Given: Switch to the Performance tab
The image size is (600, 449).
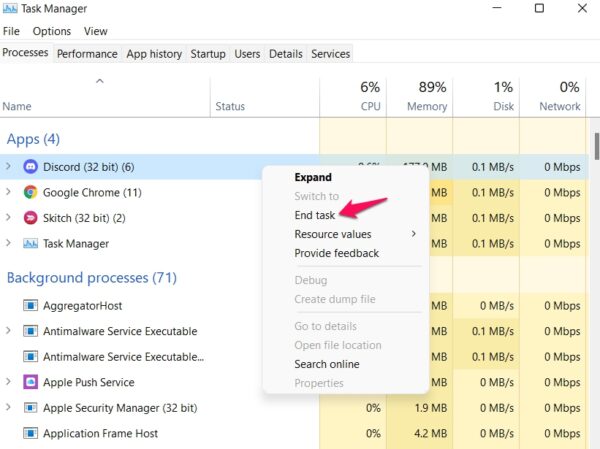Looking at the screenshot, I should pyautogui.click(x=87, y=54).
